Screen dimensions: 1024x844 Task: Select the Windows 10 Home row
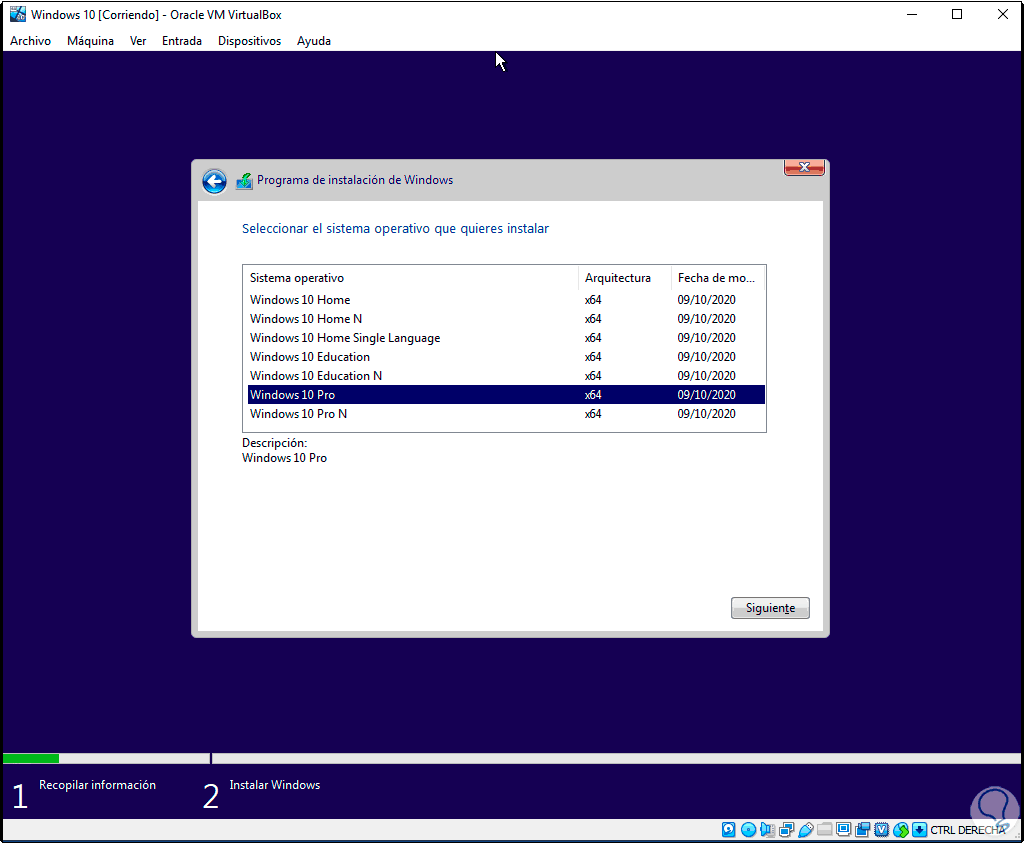click(x=506, y=300)
